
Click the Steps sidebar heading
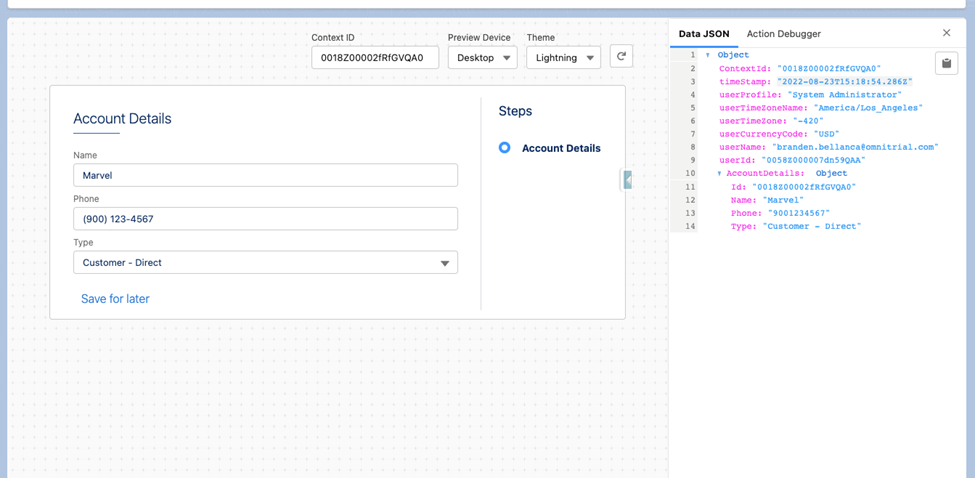[515, 112]
